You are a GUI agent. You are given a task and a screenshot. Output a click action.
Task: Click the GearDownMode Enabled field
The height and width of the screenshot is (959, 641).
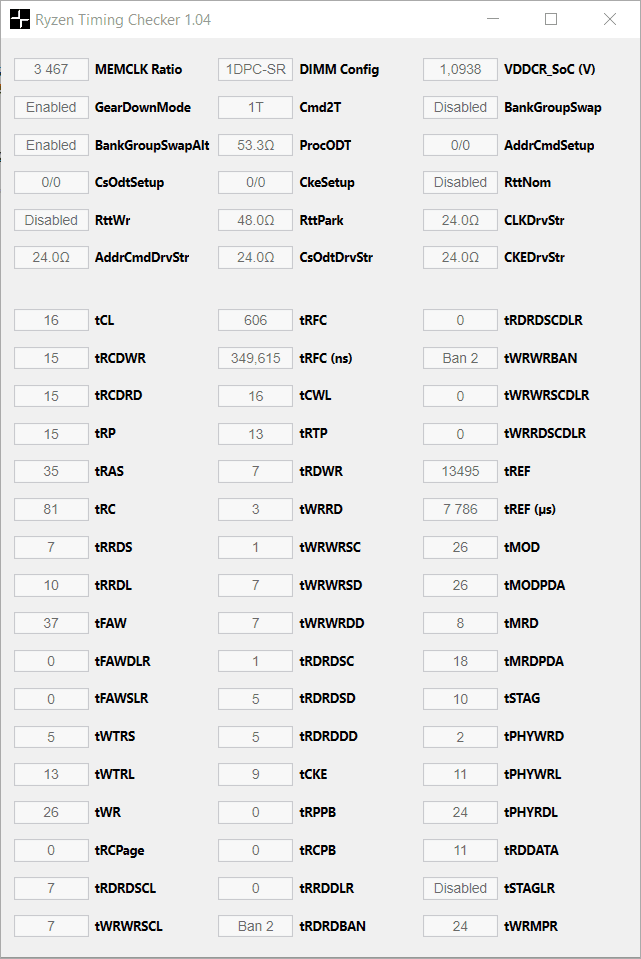coord(51,108)
